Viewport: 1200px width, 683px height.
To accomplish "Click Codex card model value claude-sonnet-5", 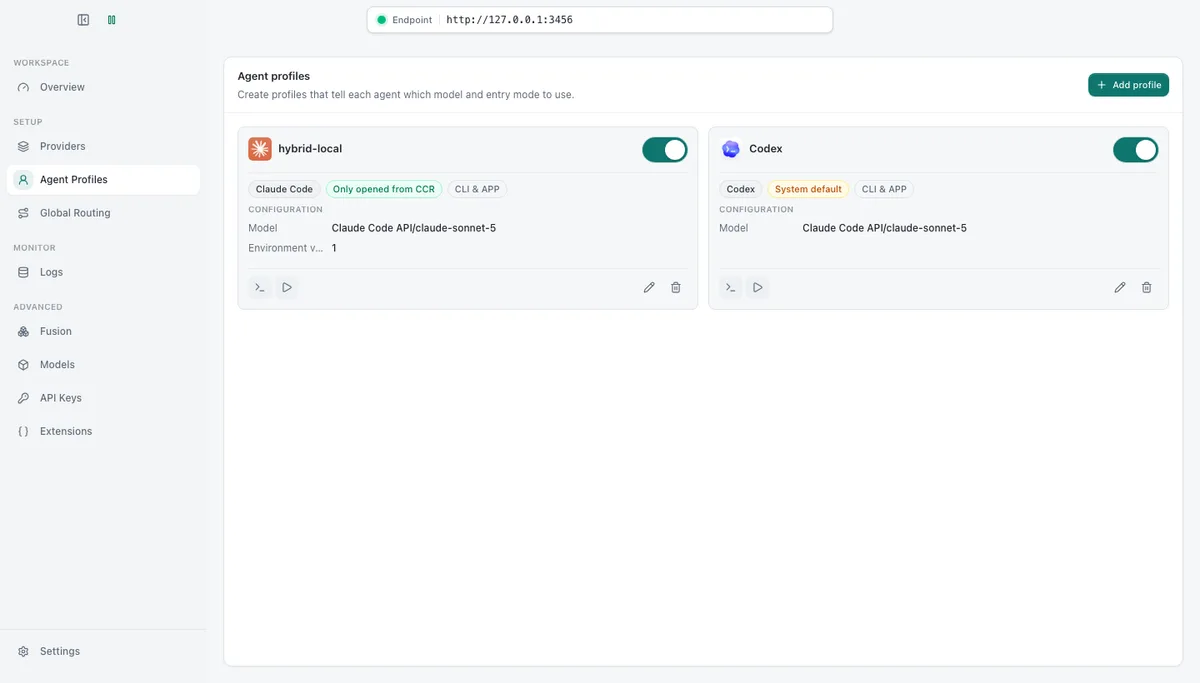I will pyautogui.click(x=885, y=228).
